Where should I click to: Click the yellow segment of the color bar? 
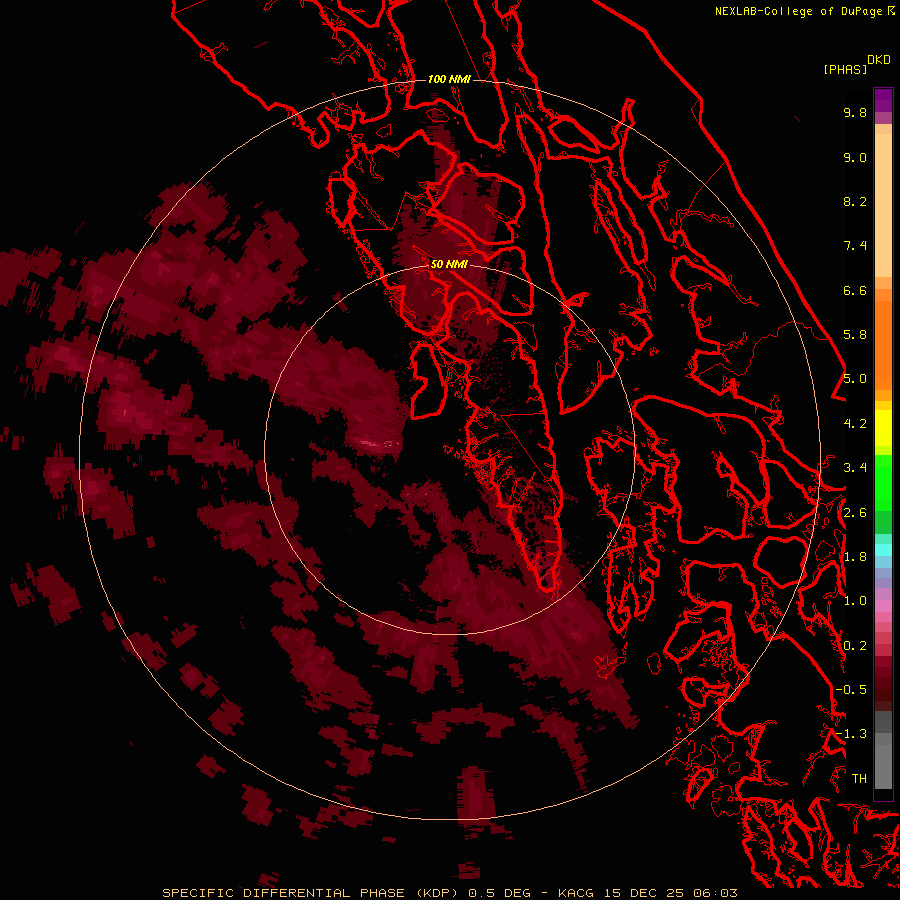pyautogui.click(x=883, y=428)
